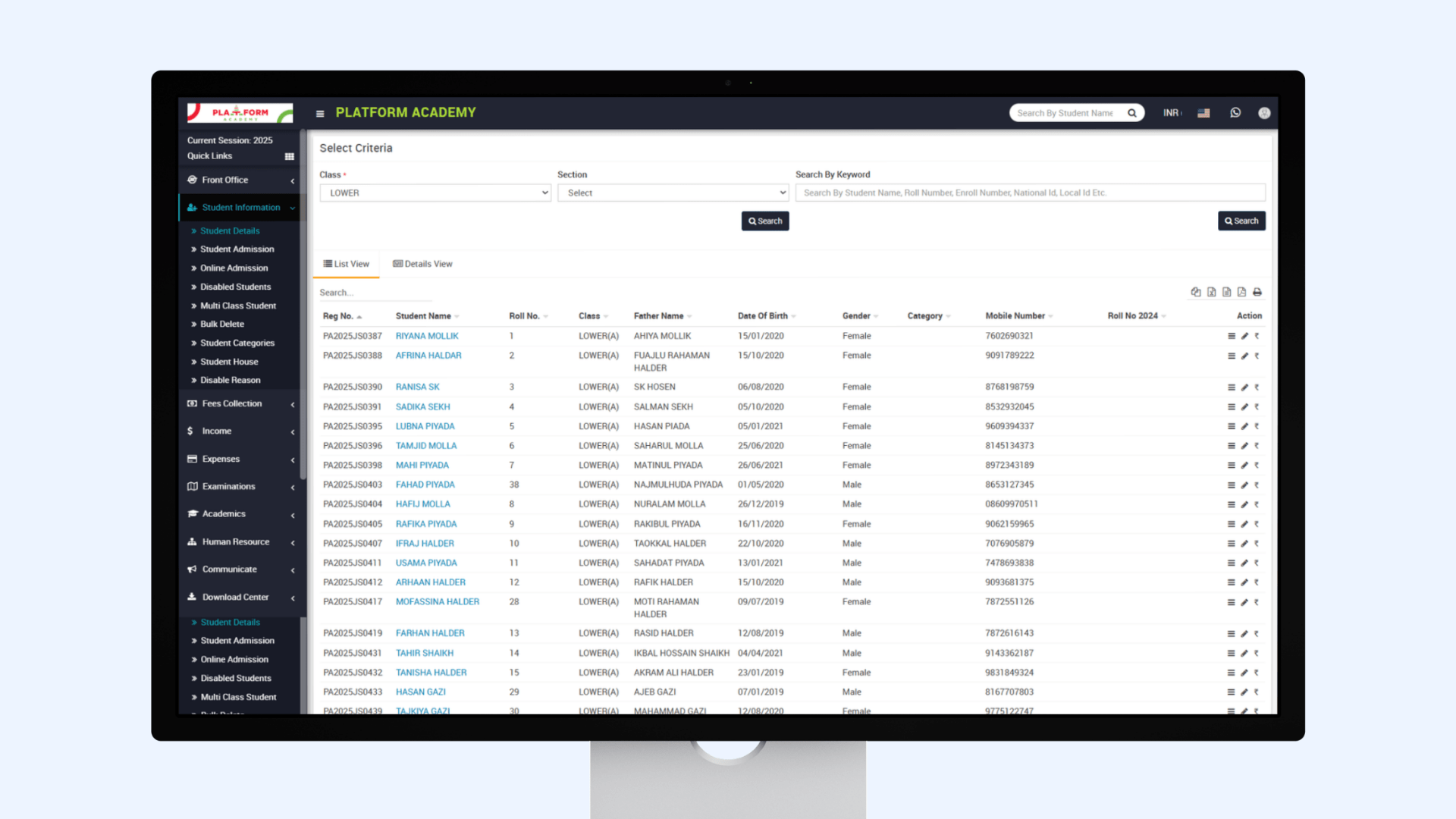
Task: Switch to the Details View tab
Action: [422, 264]
